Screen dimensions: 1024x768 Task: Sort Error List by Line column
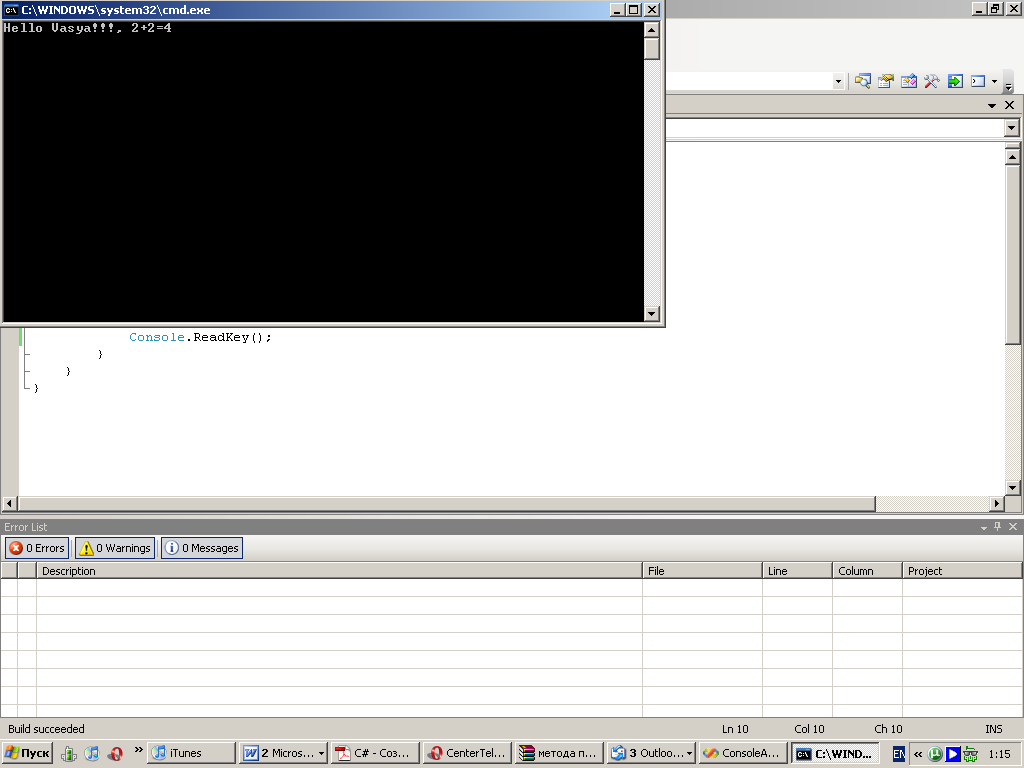pyautogui.click(x=797, y=571)
